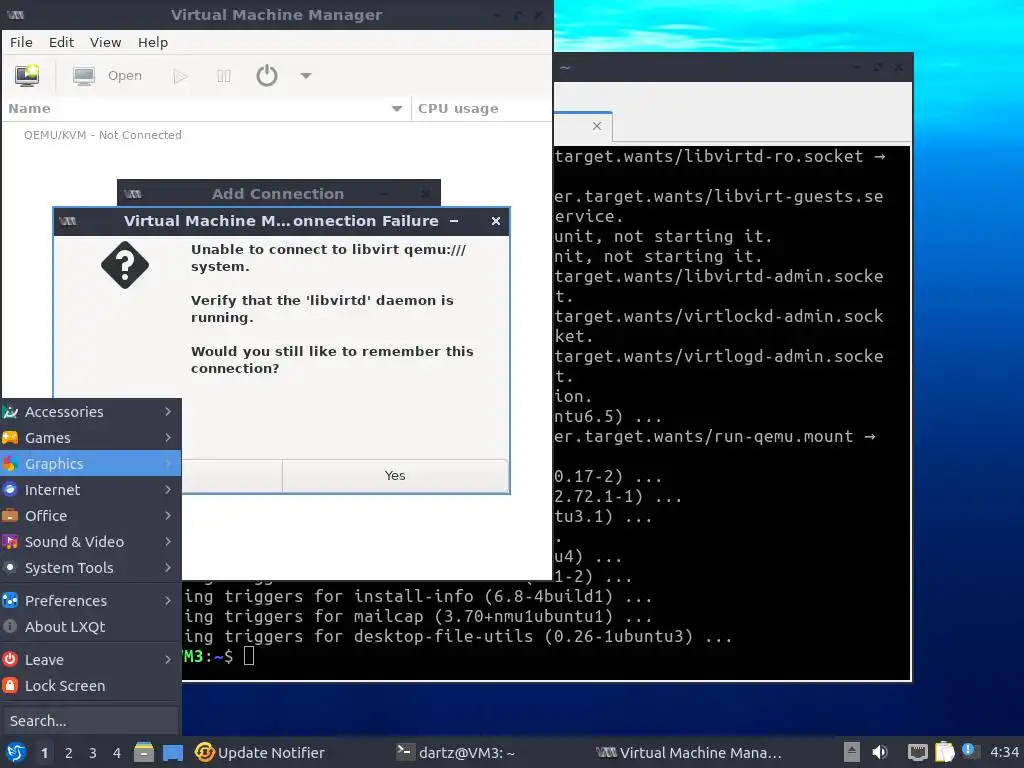1024x768 pixels.
Task: Open the Internet menu category
Action: (91, 490)
